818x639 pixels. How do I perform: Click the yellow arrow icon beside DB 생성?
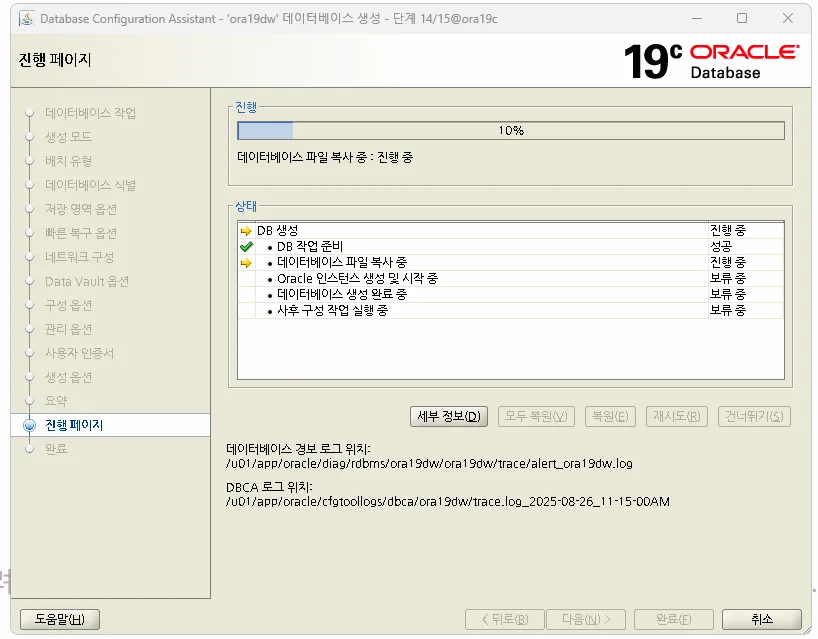(x=246, y=231)
